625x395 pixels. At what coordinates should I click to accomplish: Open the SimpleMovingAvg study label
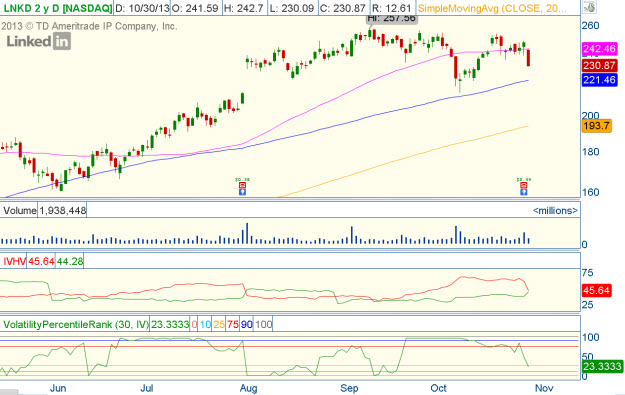pyautogui.click(x=493, y=8)
